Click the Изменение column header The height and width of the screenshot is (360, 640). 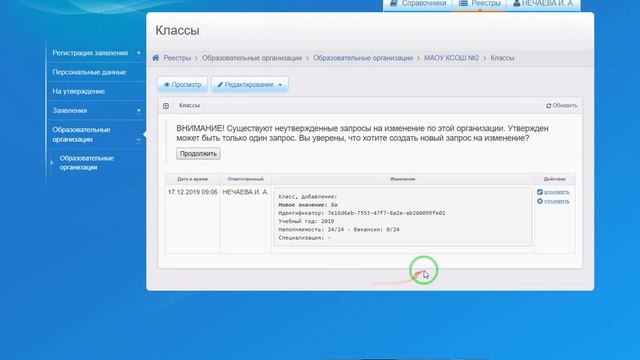(x=402, y=179)
